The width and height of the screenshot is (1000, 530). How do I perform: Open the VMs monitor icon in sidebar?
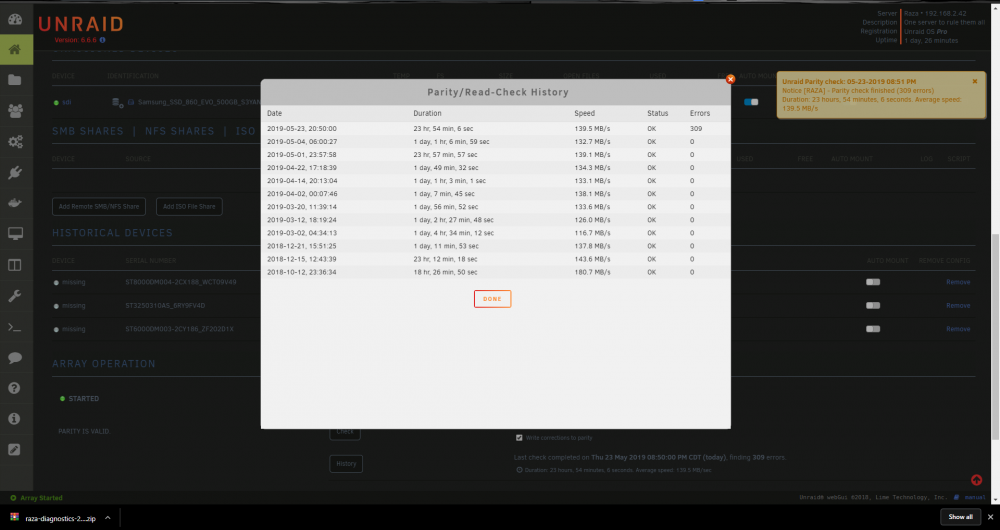pos(15,234)
